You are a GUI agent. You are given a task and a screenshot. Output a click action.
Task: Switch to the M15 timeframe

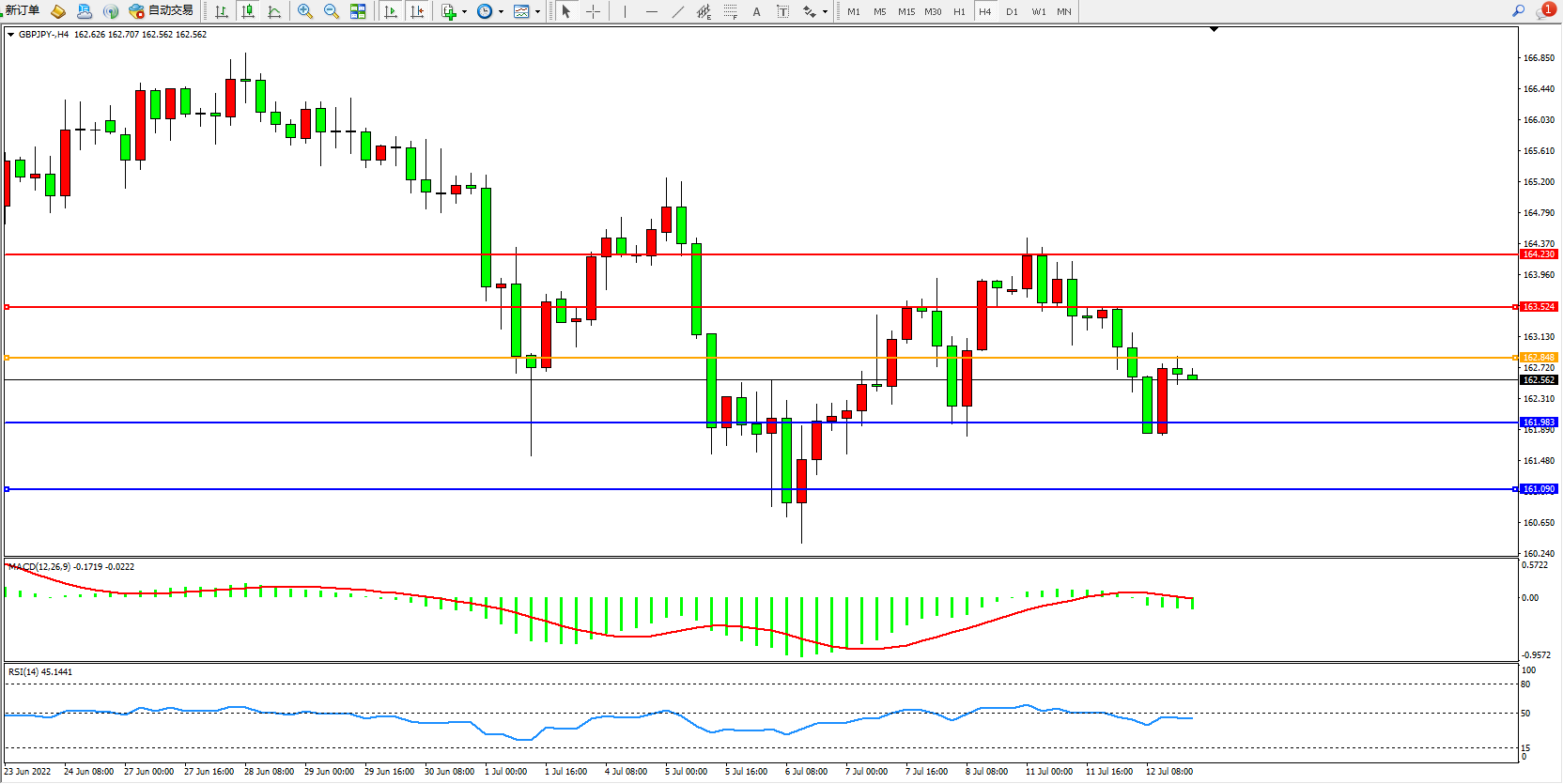point(905,11)
